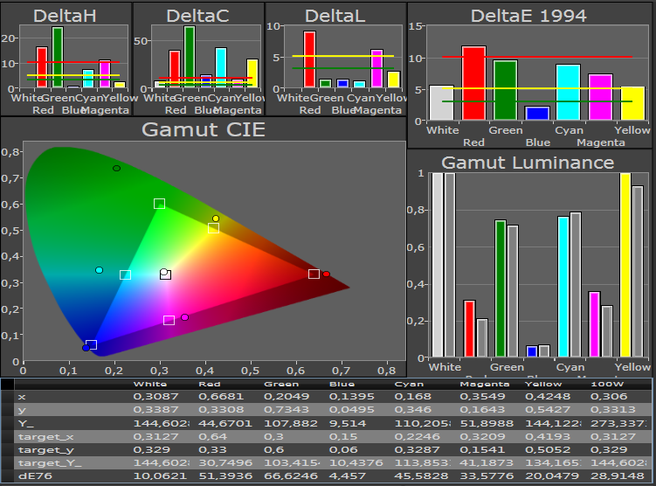Select the green bar in DeltaE 1994 chart
This screenshot has width=656, height=486.
coord(505,90)
